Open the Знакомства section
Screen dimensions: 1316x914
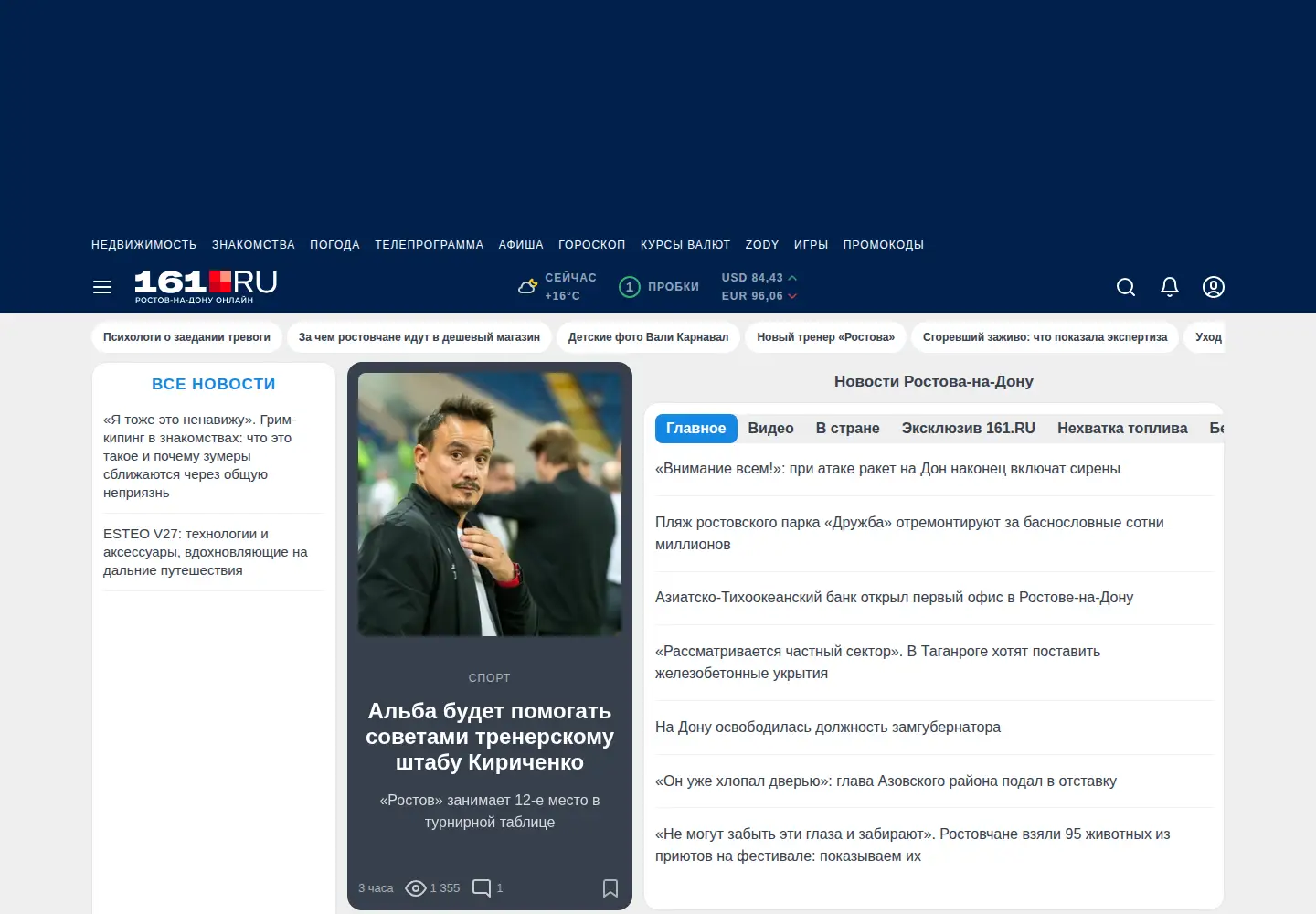(253, 245)
